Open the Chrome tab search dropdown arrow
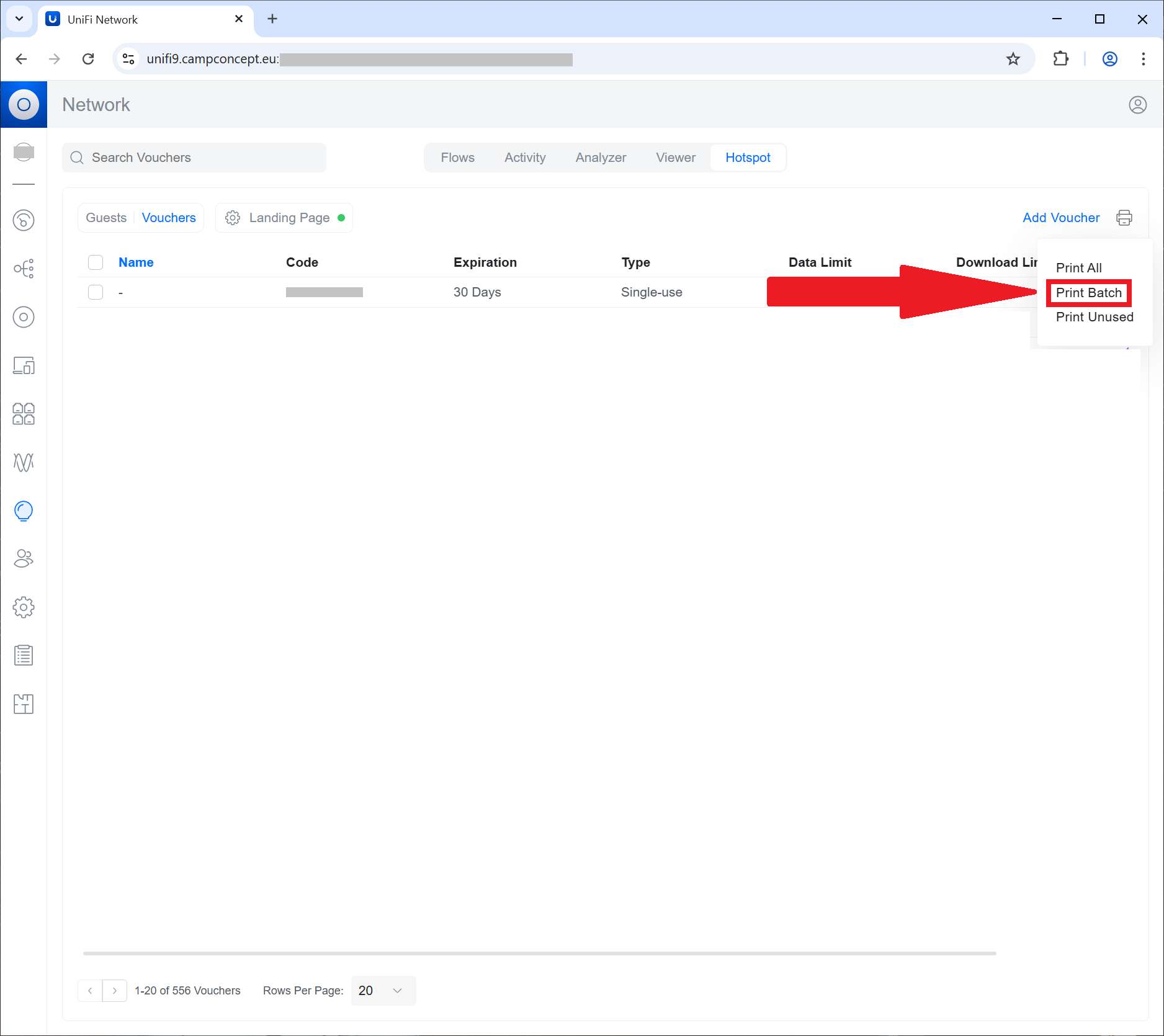The height and width of the screenshot is (1036, 1164). click(x=19, y=19)
